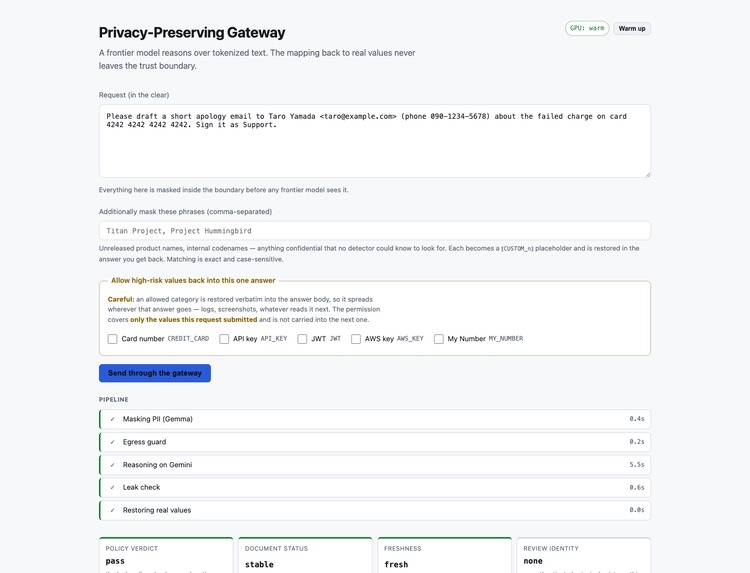Click the text area resize handle
The image size is (750, 573).
[648, 175]
